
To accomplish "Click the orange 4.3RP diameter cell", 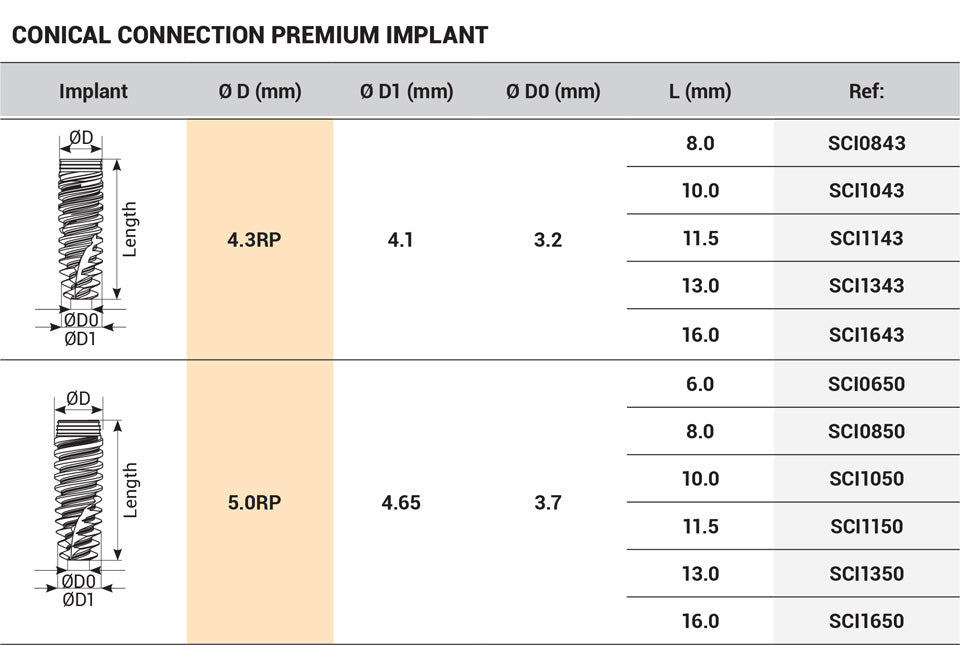I will click(x=260, y=239).
